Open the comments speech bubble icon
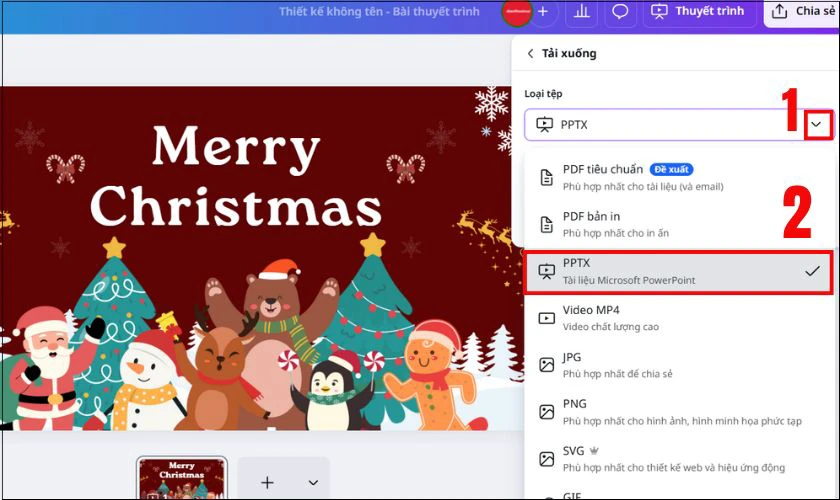Screen dimensions: 840x500 (x=620, y=11)
